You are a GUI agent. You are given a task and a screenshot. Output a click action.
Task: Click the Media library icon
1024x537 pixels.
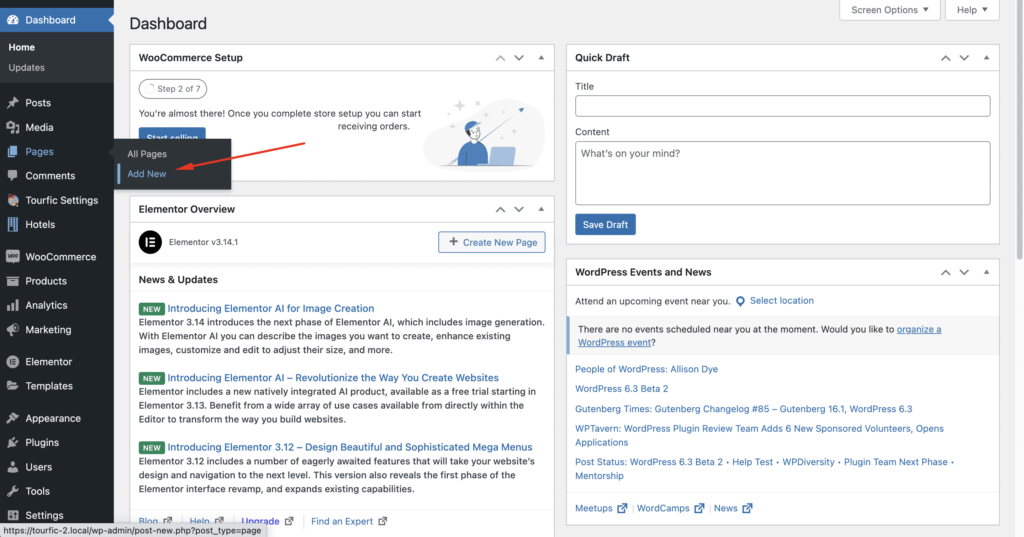point(12,127)
